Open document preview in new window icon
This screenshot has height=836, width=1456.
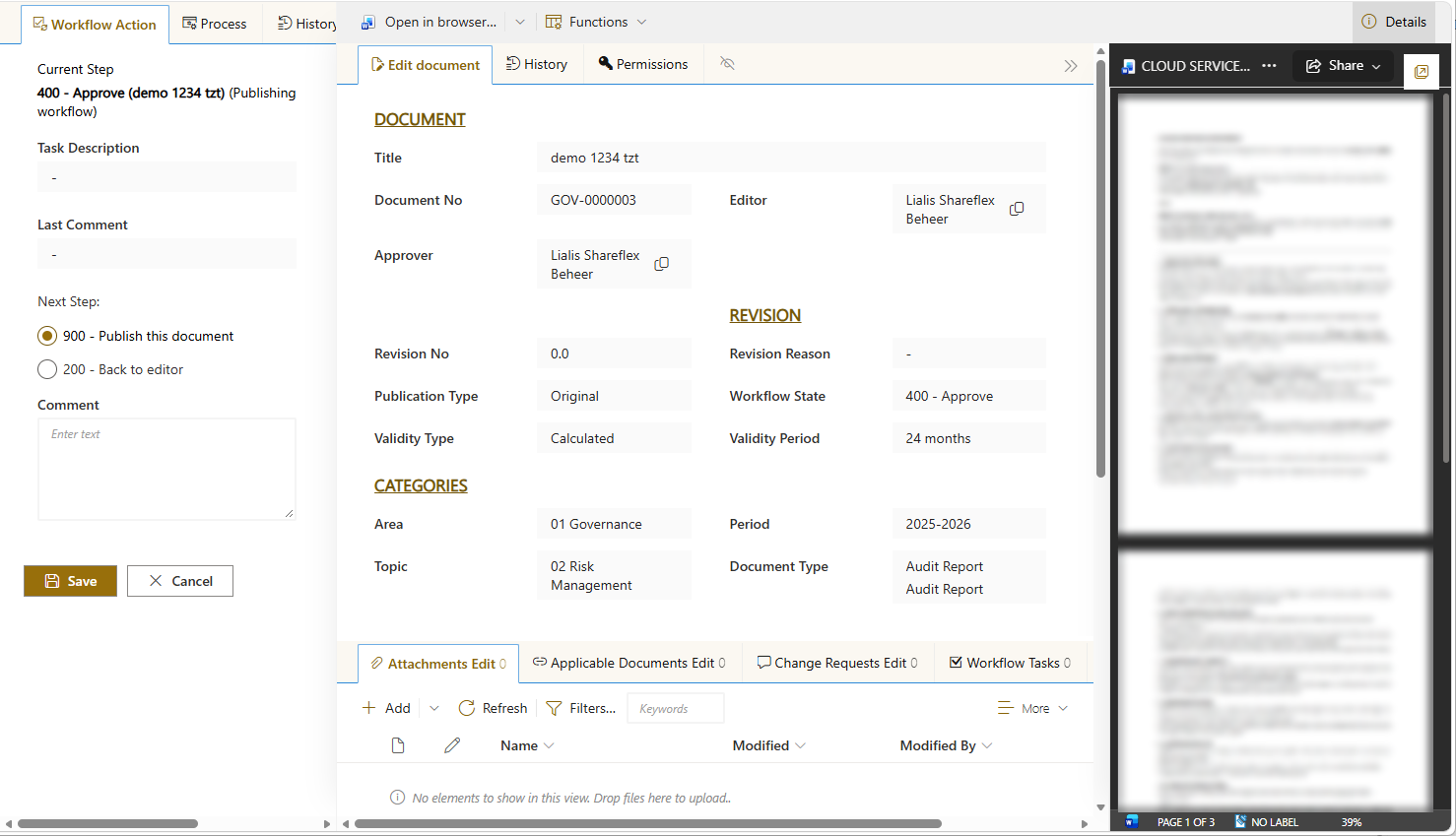(x=1422, y=72)
